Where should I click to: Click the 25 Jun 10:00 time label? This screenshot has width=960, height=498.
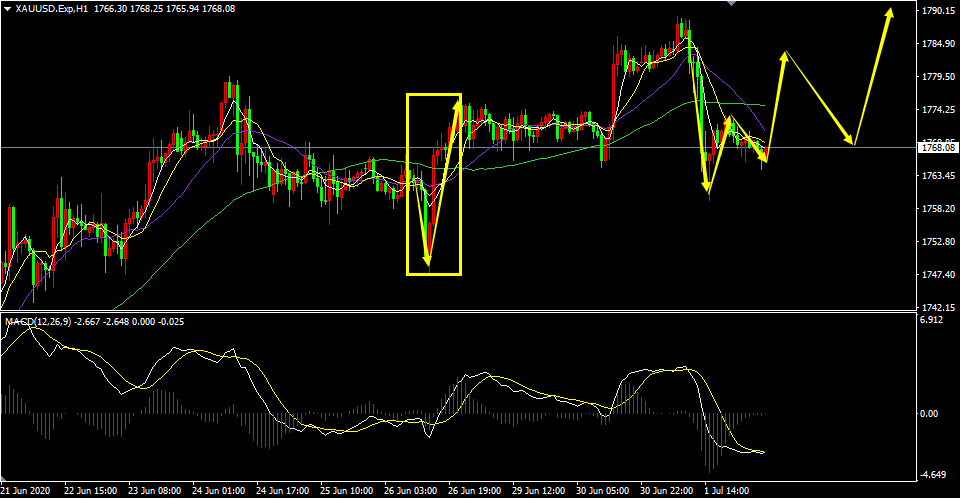(347, 491)
